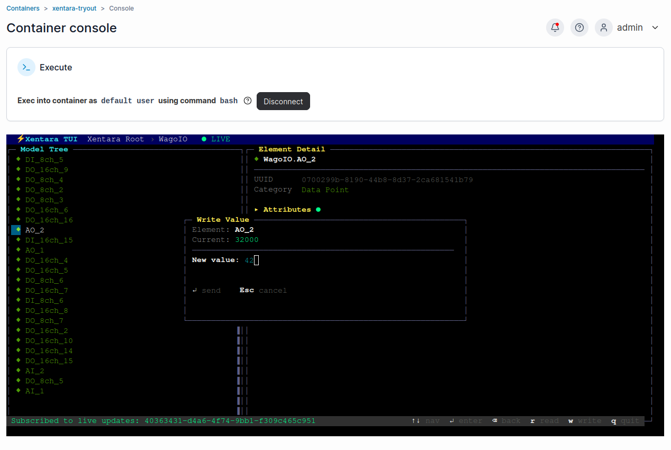Click the UUID value text

coord(387,180)
